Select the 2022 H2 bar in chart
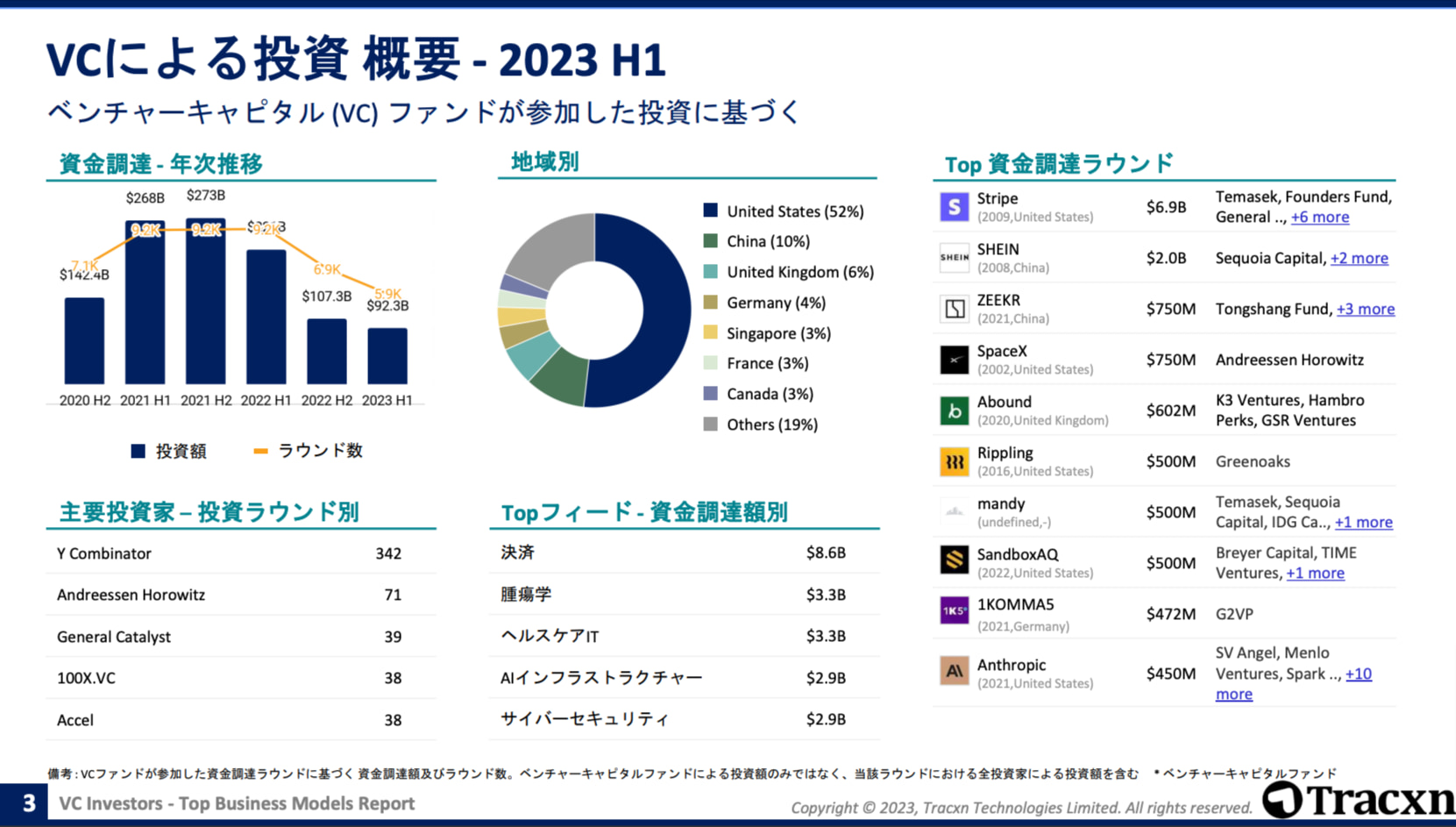Viewport: 1456px width, 827px height. click(326, 352)
